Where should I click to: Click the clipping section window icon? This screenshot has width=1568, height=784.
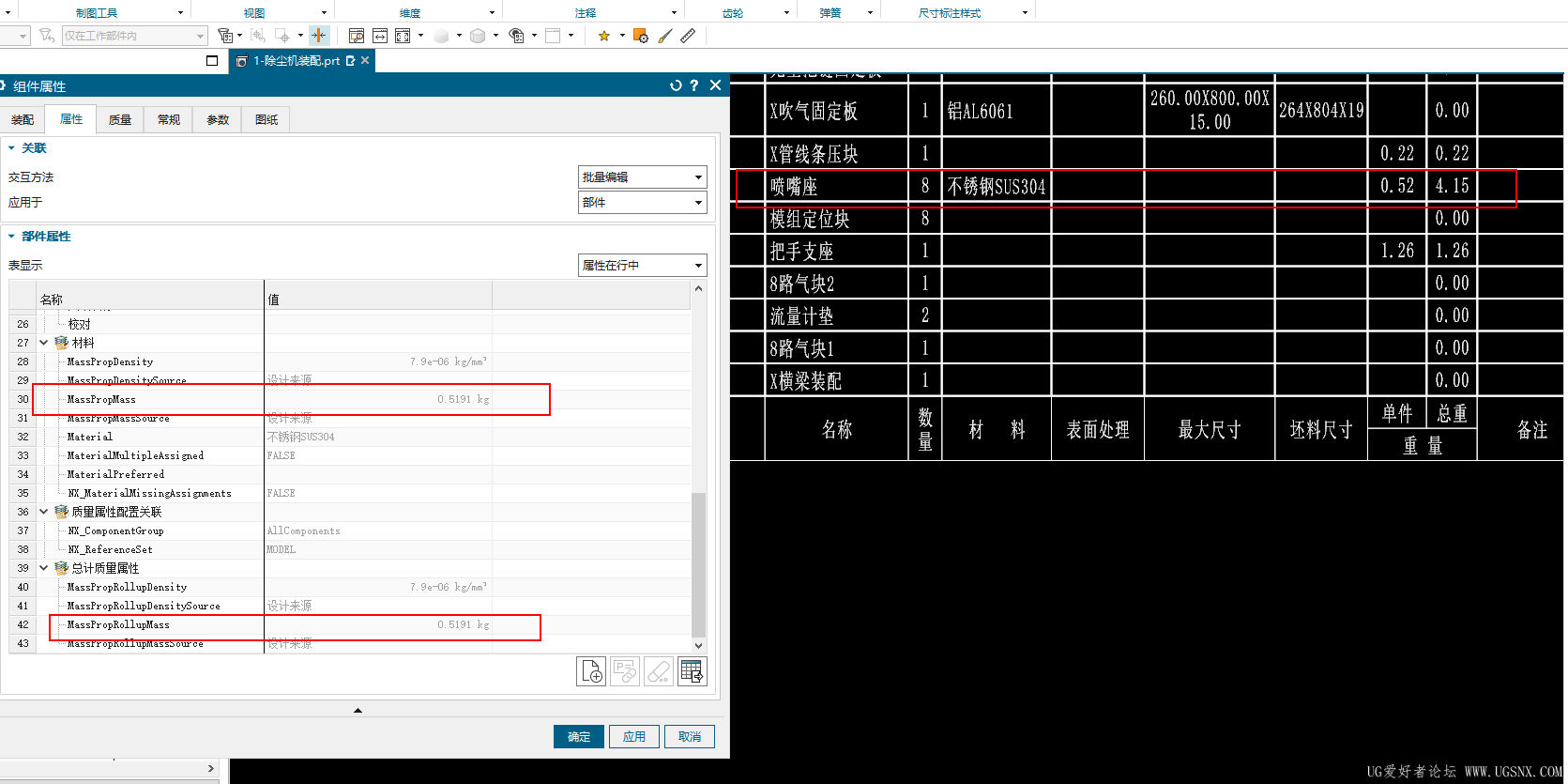[553, 36]
